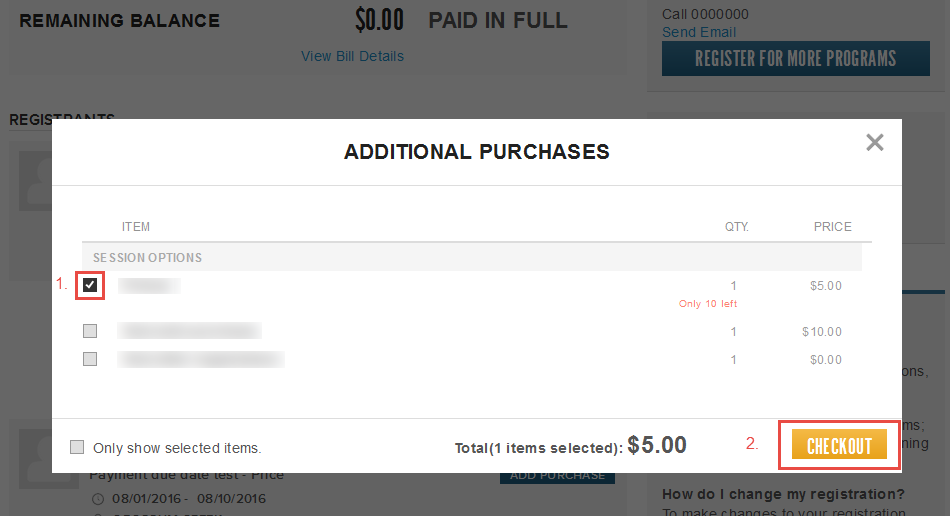Viewport: 950px width, 516px height.
Task: Uncheck the $5.00 session option checkbox
Action: [x=91, y=286]
